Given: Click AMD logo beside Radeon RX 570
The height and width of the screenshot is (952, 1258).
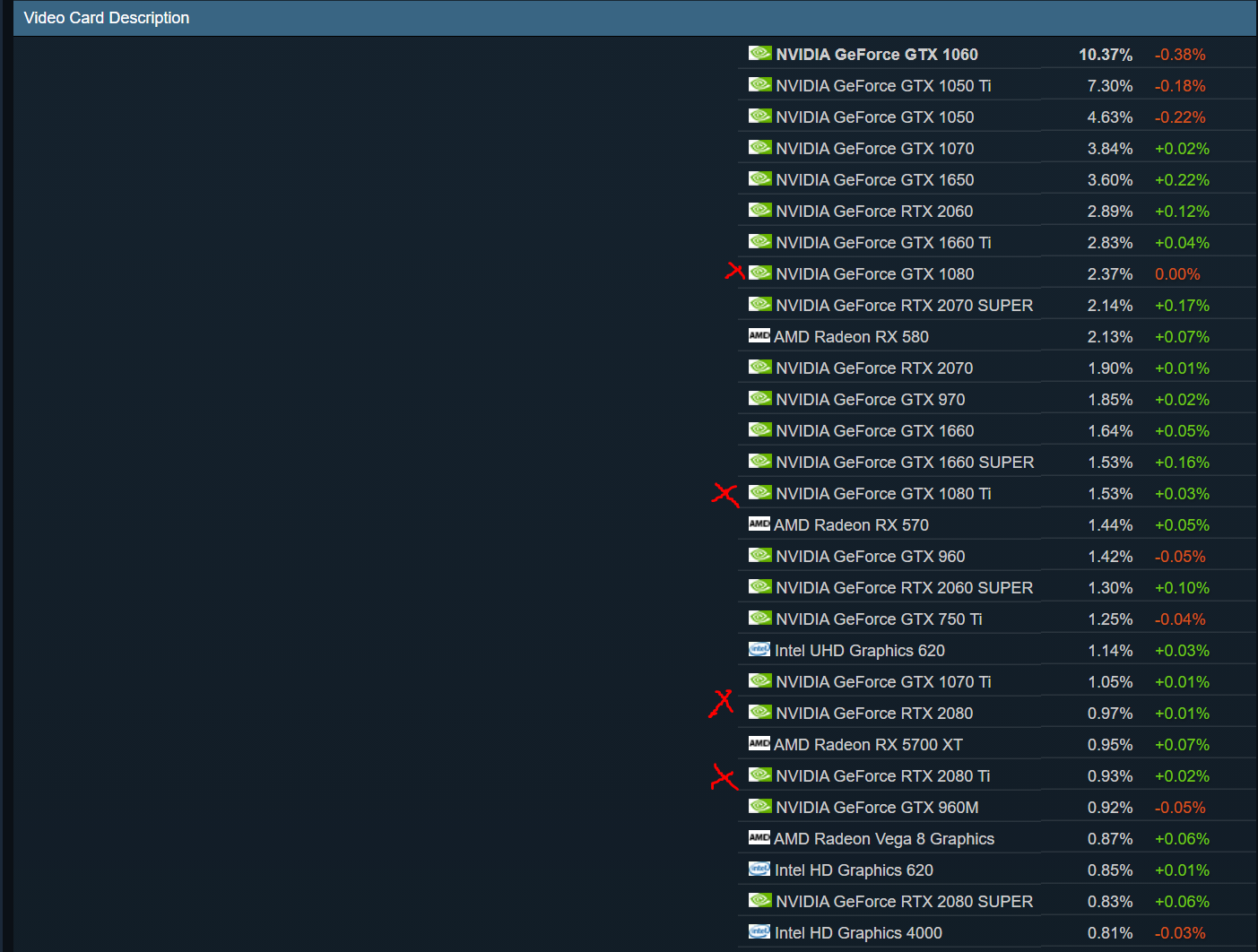Looking at the screenshot, I should (x=759, y=524).
